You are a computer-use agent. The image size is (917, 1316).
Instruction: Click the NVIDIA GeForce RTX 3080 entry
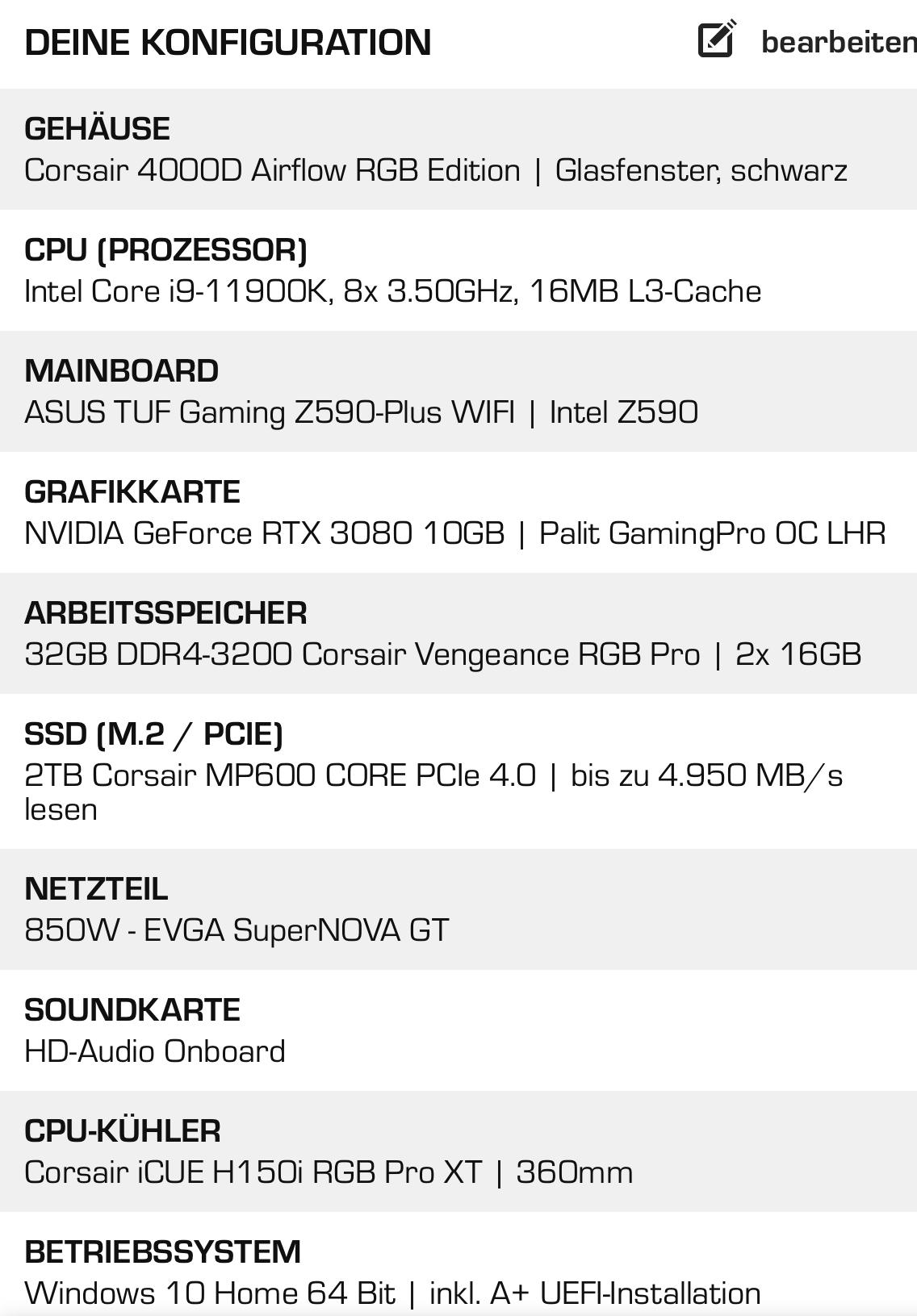tap(455, 533)
